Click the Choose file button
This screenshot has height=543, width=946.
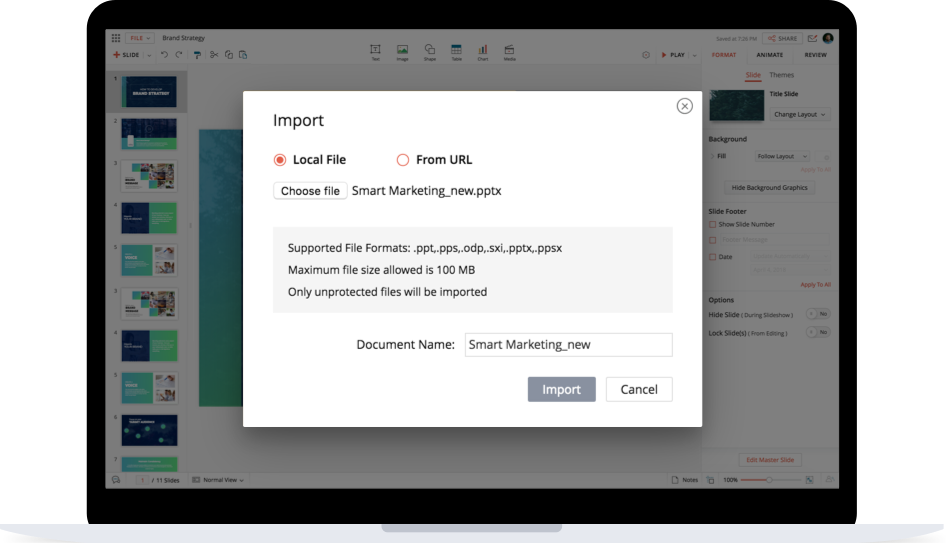pyautogui.click(x=310, y=191)
